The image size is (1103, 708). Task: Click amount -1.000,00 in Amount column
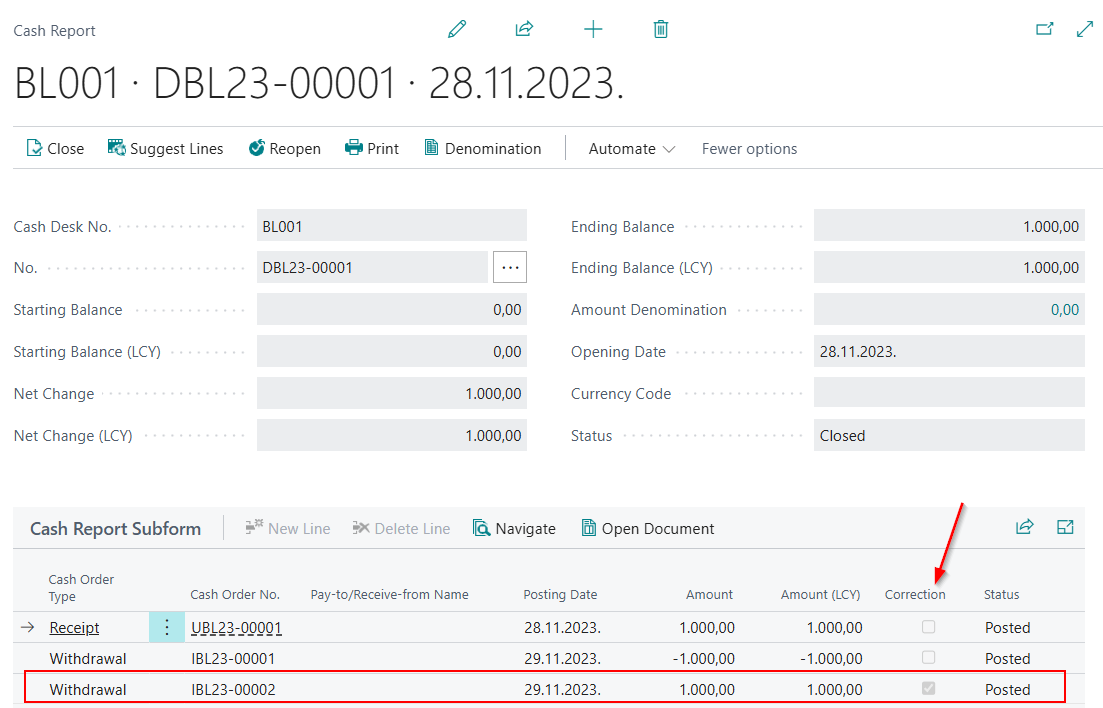[x=703, y=659]
